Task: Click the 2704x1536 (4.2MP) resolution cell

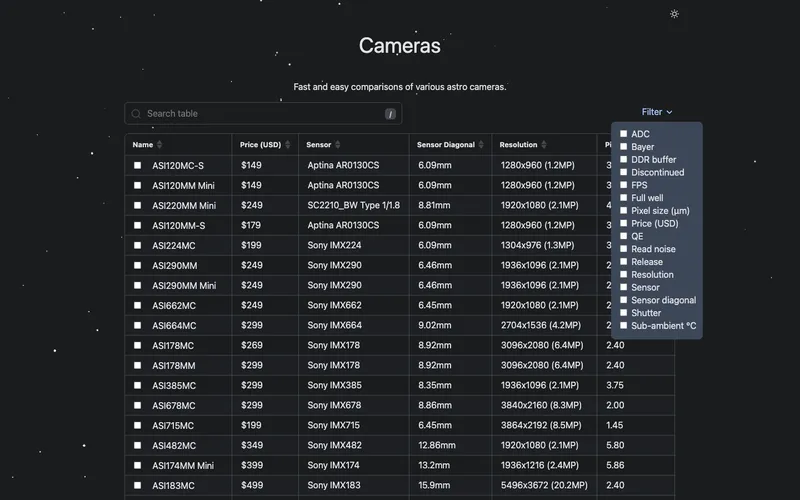Action: 541,325
